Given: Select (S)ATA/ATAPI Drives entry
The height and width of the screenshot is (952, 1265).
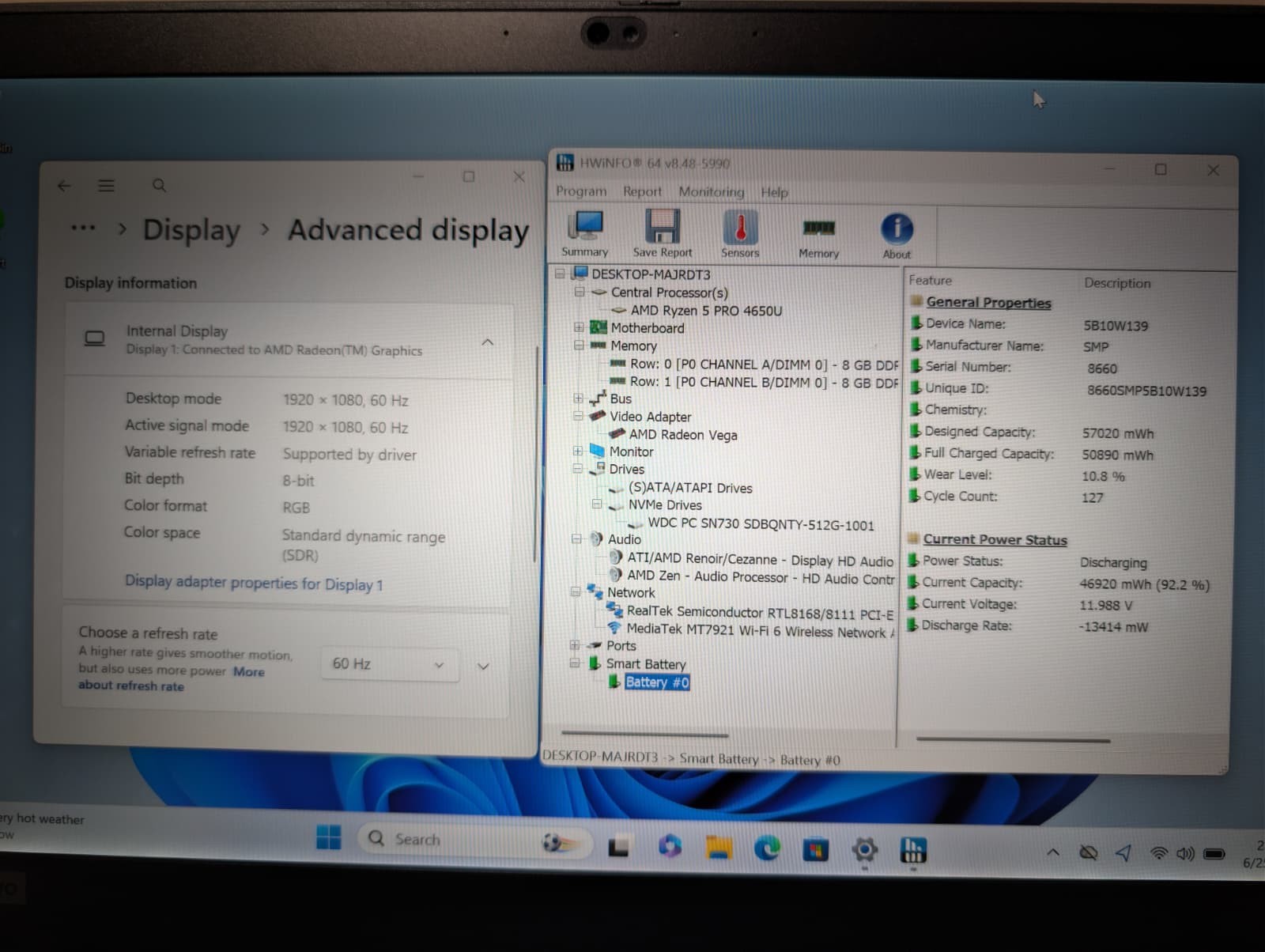Looking at the screenshot, I should coord(690,488).
